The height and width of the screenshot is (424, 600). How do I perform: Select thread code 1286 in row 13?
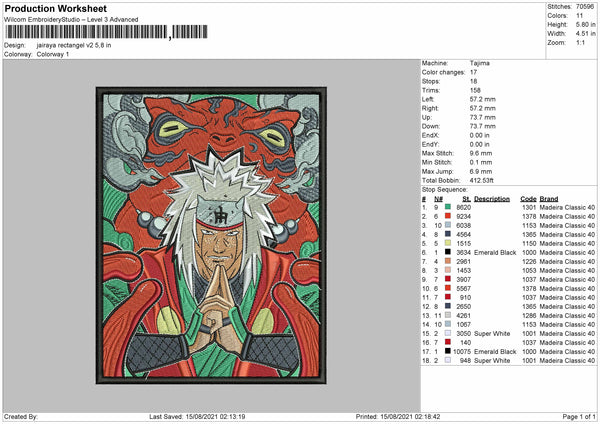[529, 316]
